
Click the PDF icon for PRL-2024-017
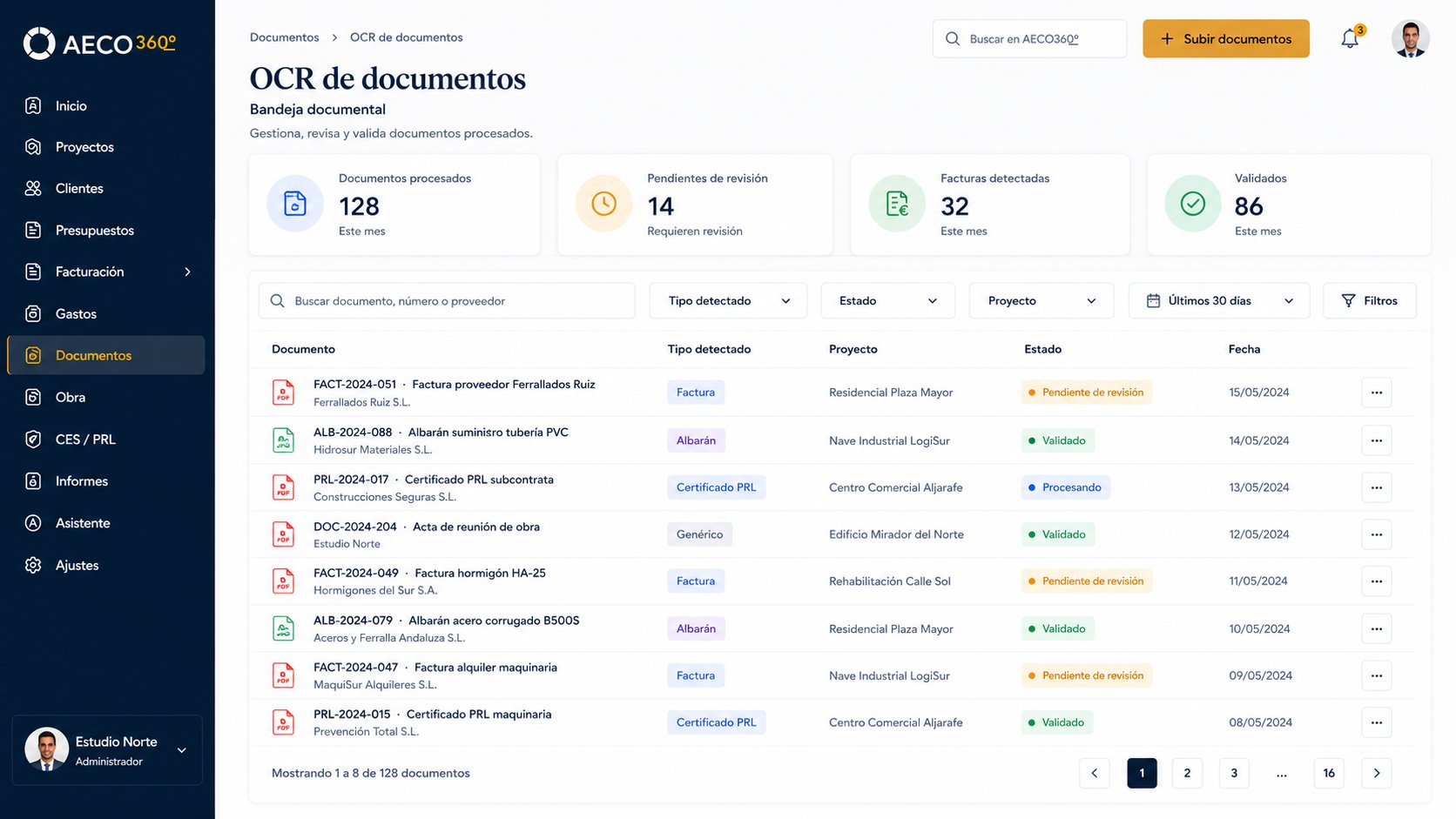click(284, 487)
